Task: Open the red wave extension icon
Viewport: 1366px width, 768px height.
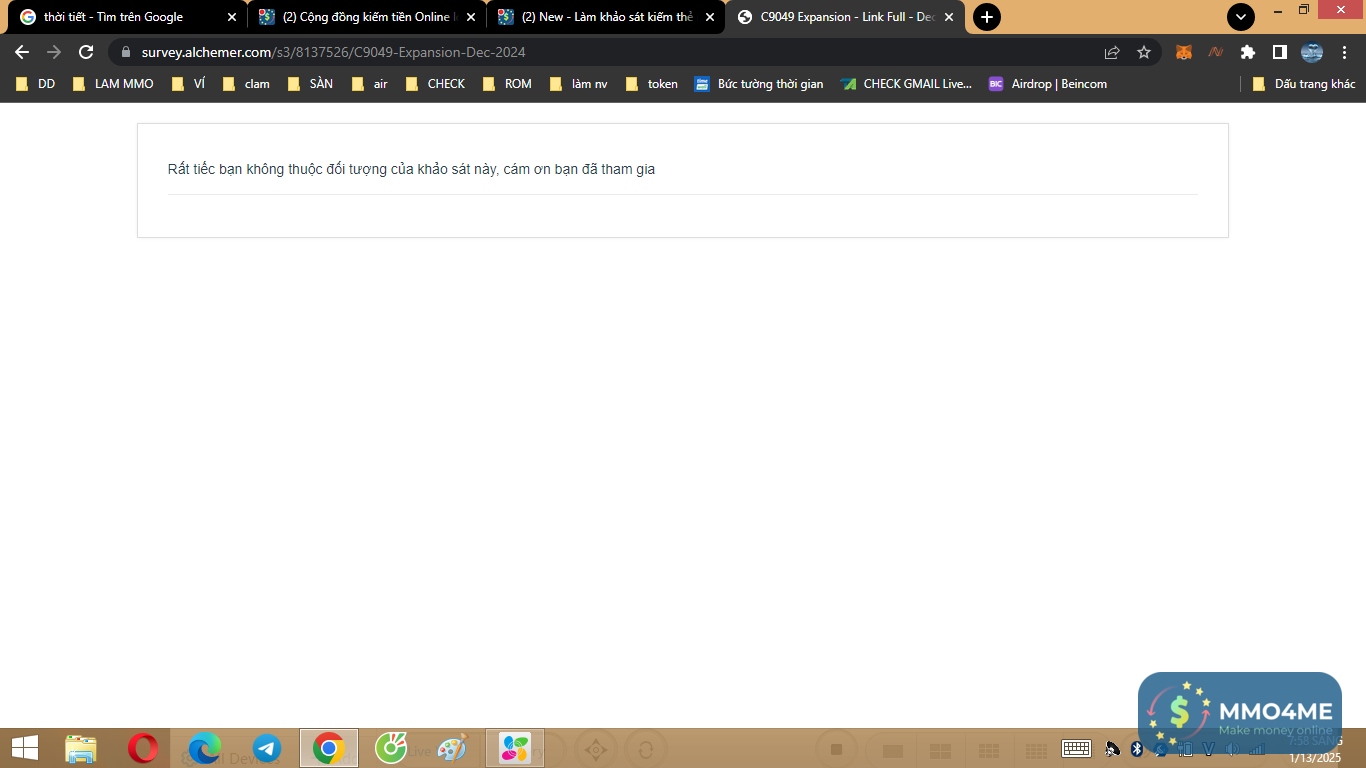Action: tap(1216, 52)
